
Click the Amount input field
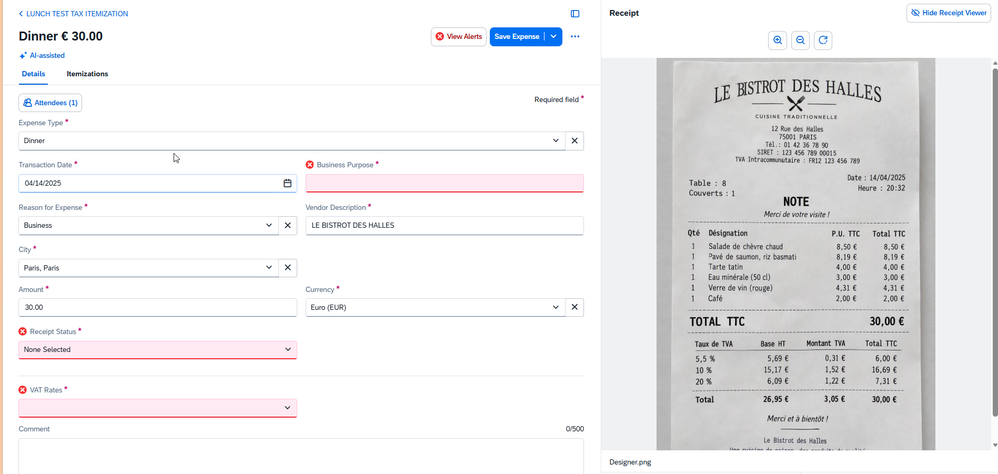pos(157,307)
